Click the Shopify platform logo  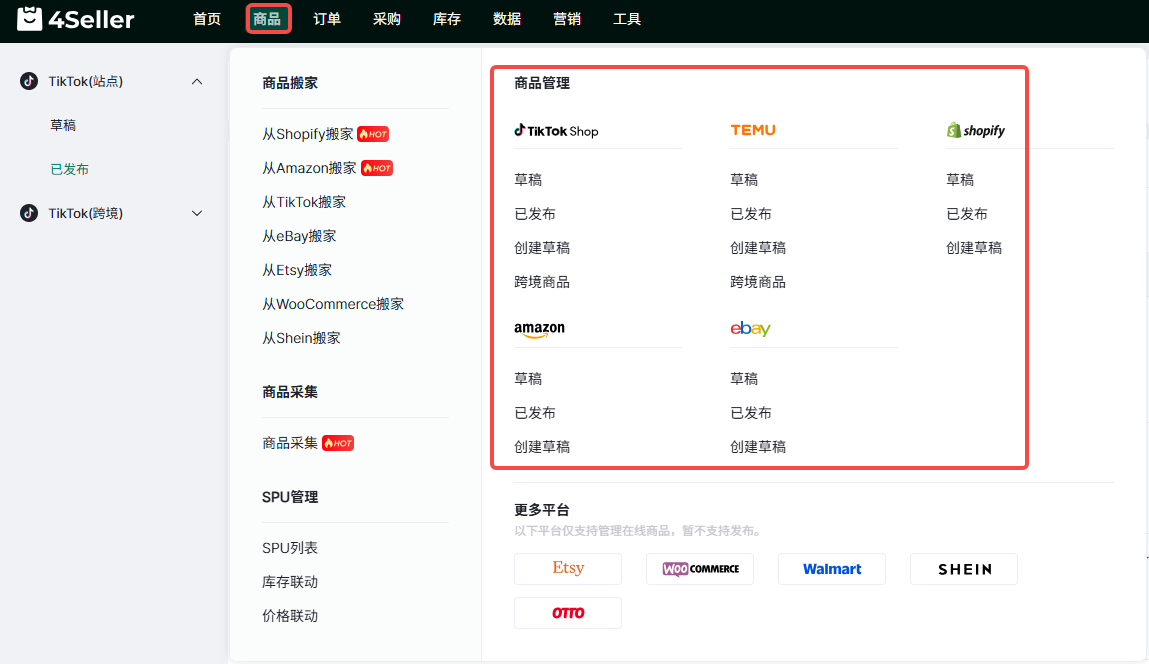(x=975, y=131)
